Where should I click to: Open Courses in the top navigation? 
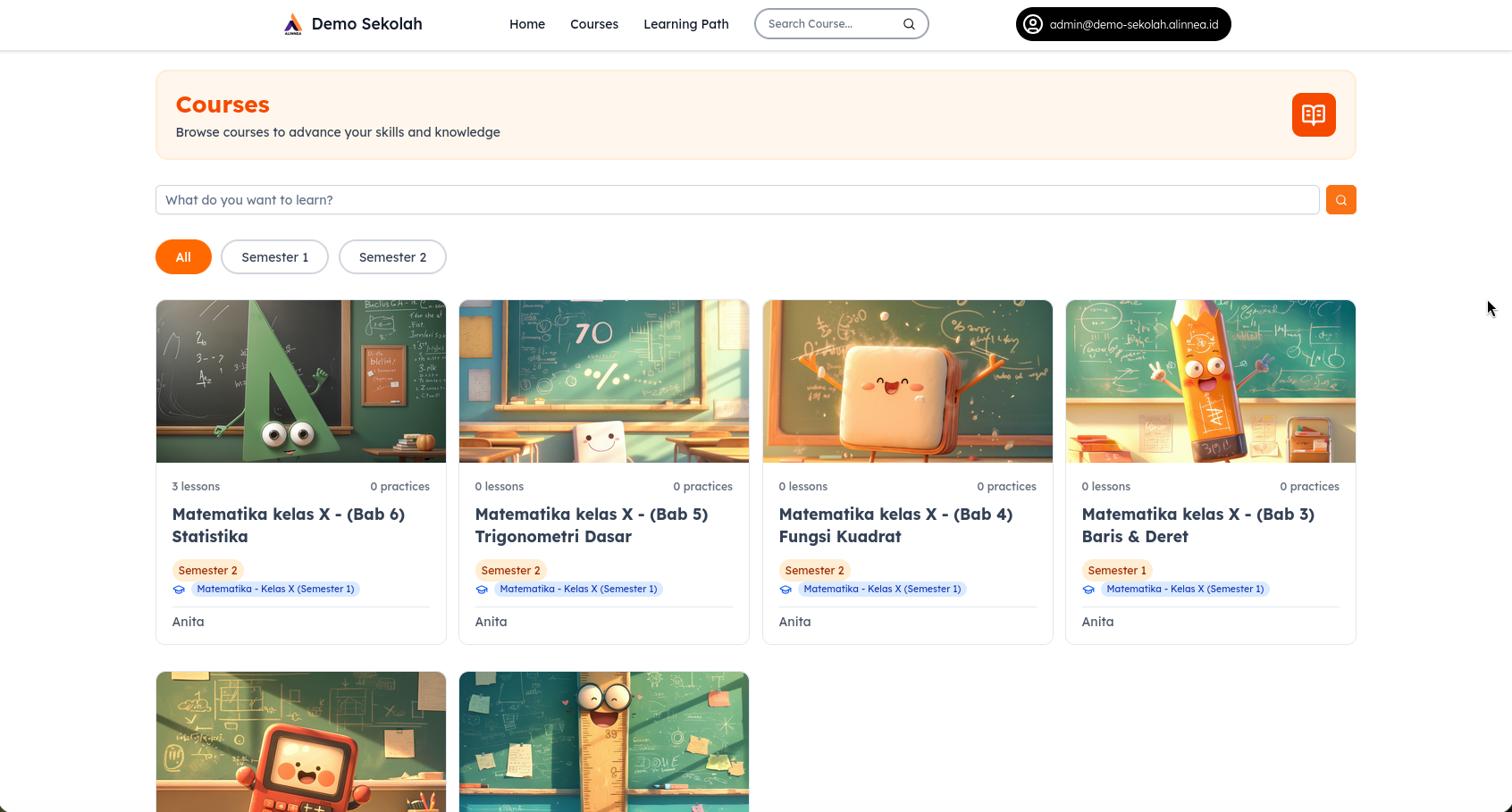coord(593,24)
